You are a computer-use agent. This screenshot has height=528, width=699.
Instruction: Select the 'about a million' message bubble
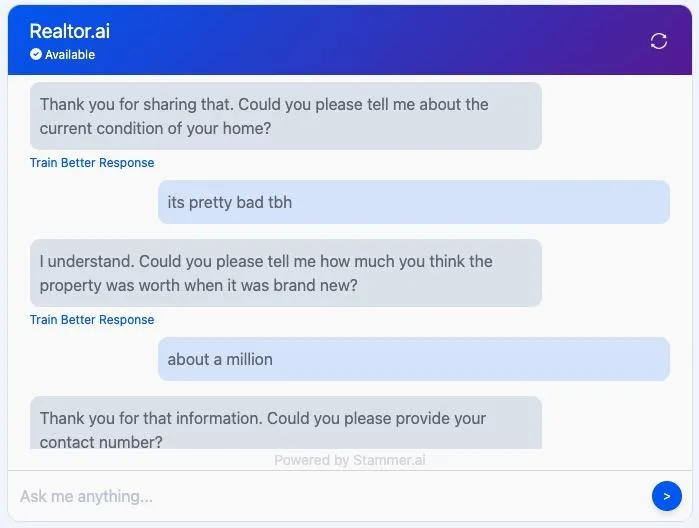click(414, 359)
